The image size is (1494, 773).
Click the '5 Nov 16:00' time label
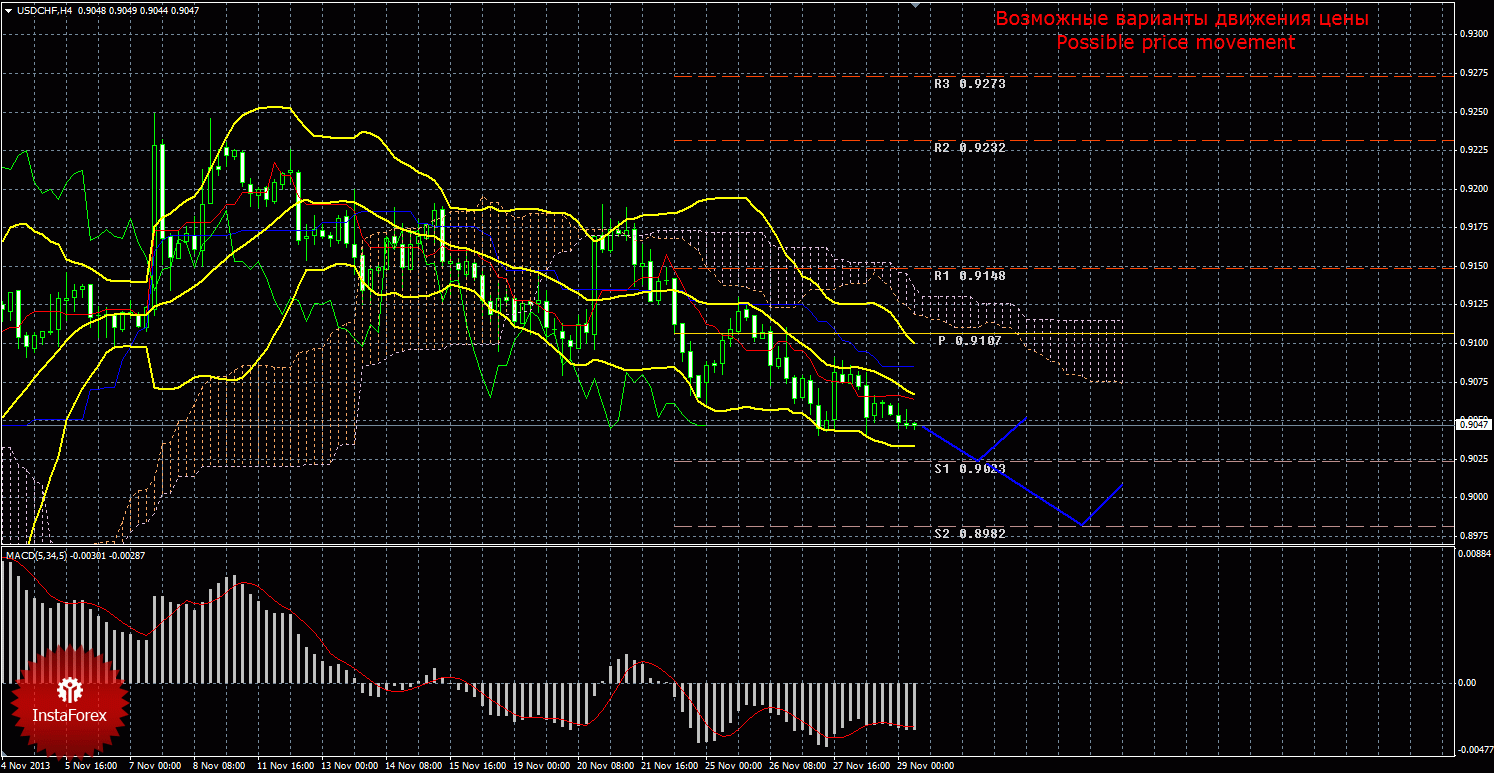(89, 766)
